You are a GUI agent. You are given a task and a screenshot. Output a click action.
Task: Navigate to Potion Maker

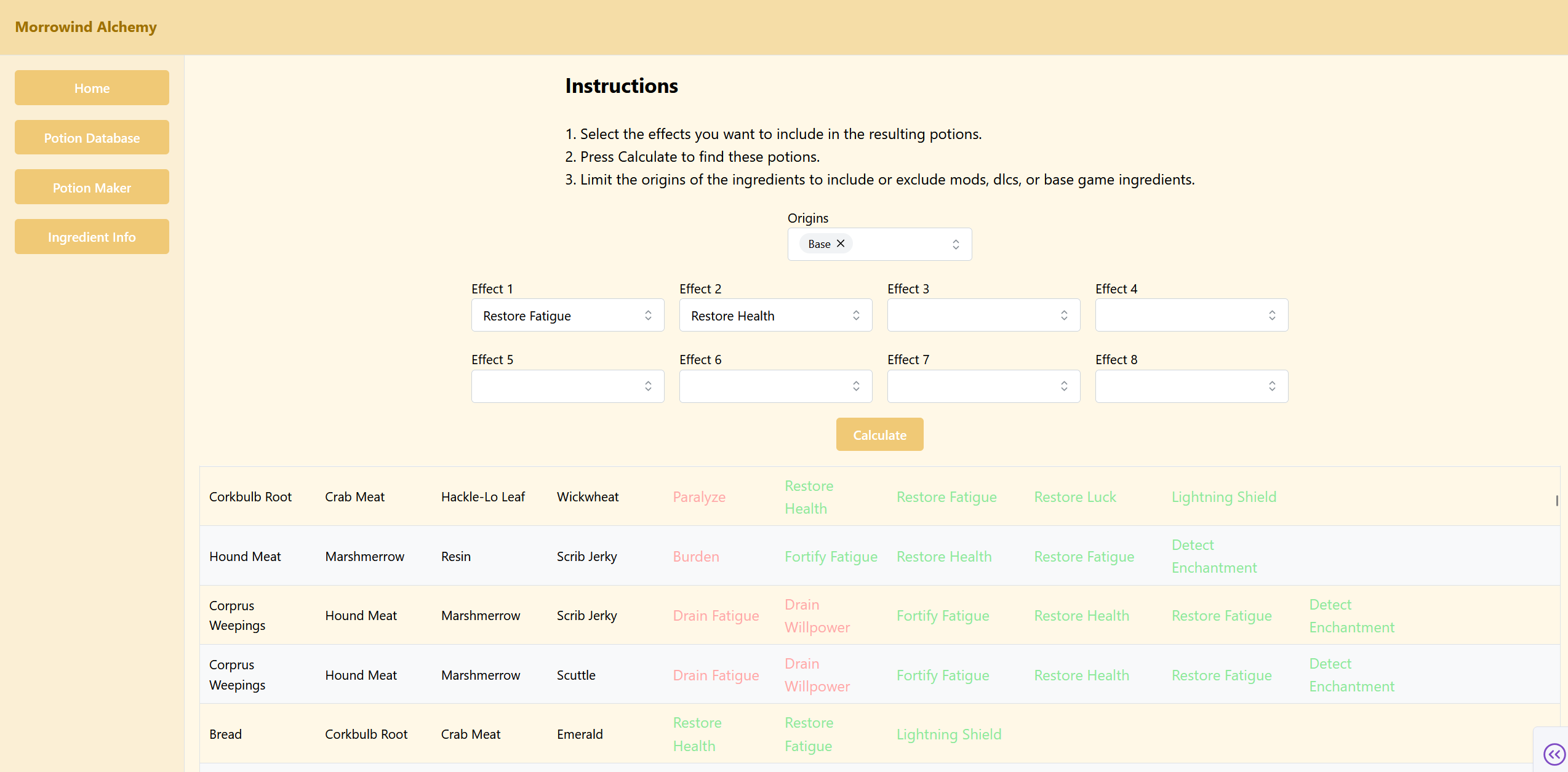[x=92, y=188]
